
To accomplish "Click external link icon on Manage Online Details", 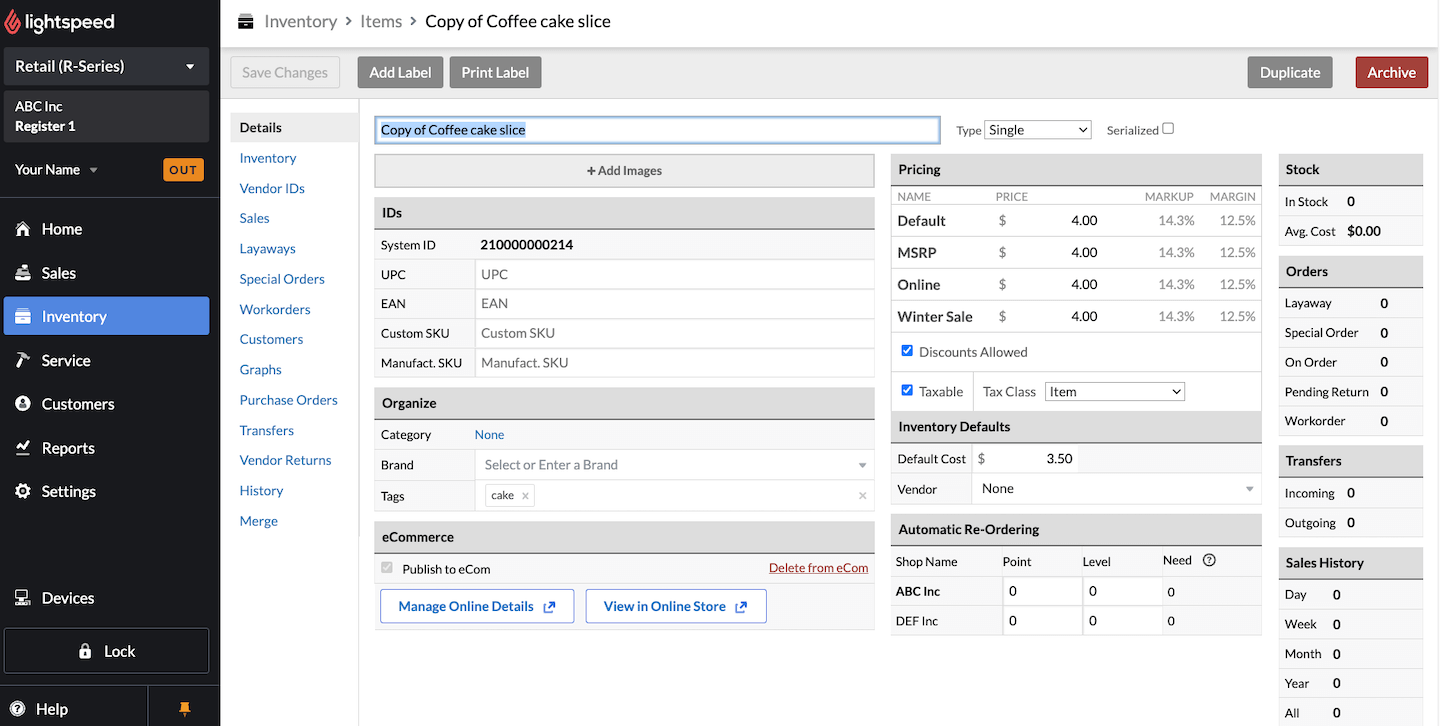I will coord(549,607).
